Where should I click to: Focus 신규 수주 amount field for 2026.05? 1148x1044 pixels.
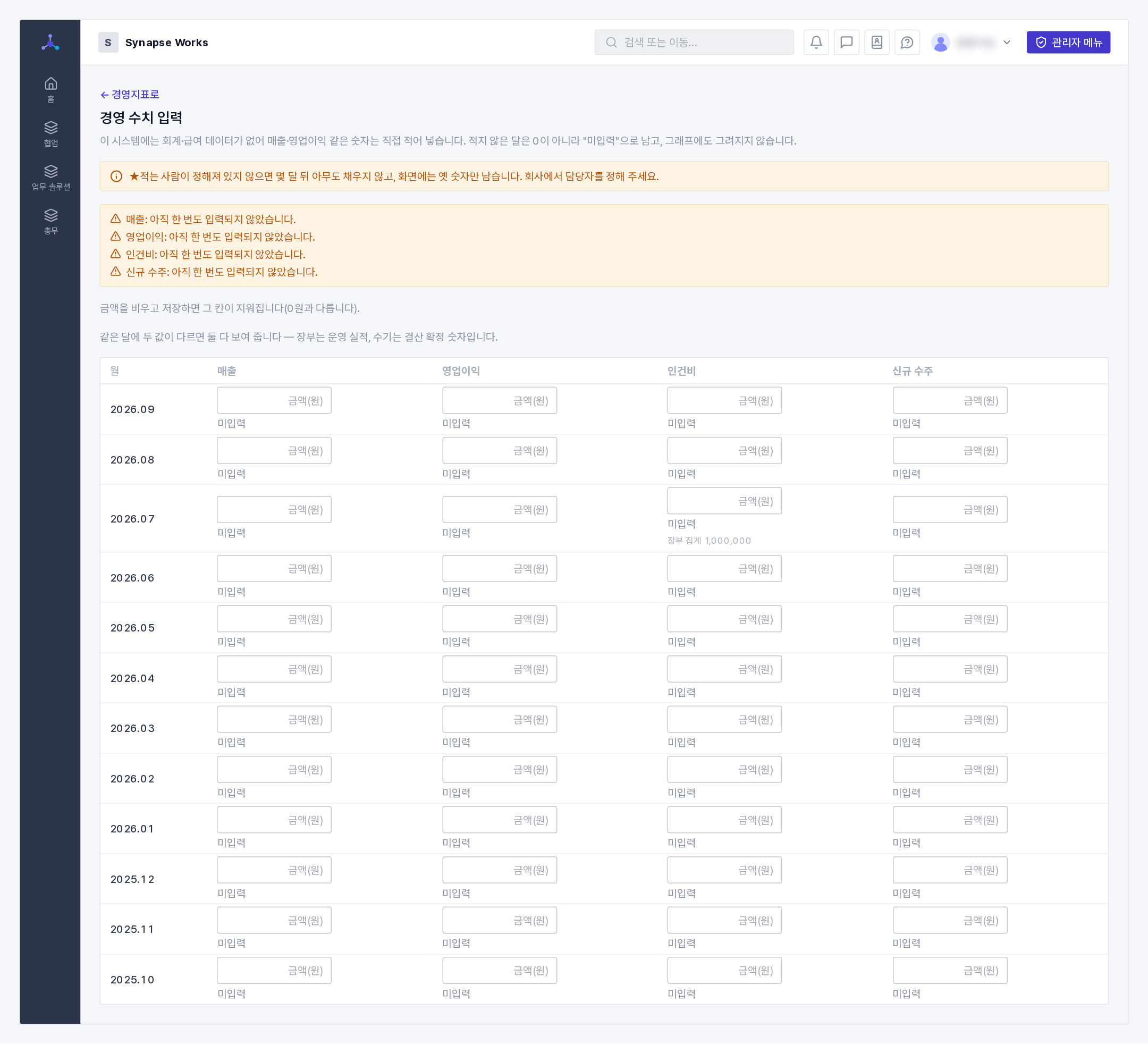point(950,619)
